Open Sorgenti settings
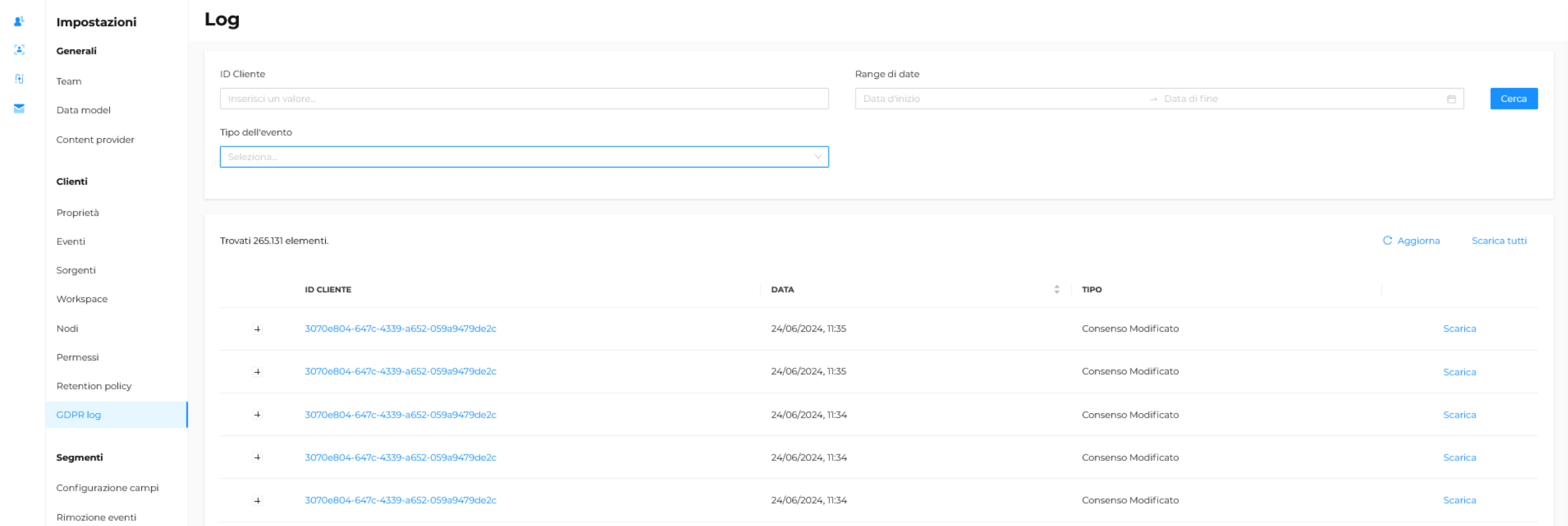This screenshot has height=526, width=1568. pos(76,271)
